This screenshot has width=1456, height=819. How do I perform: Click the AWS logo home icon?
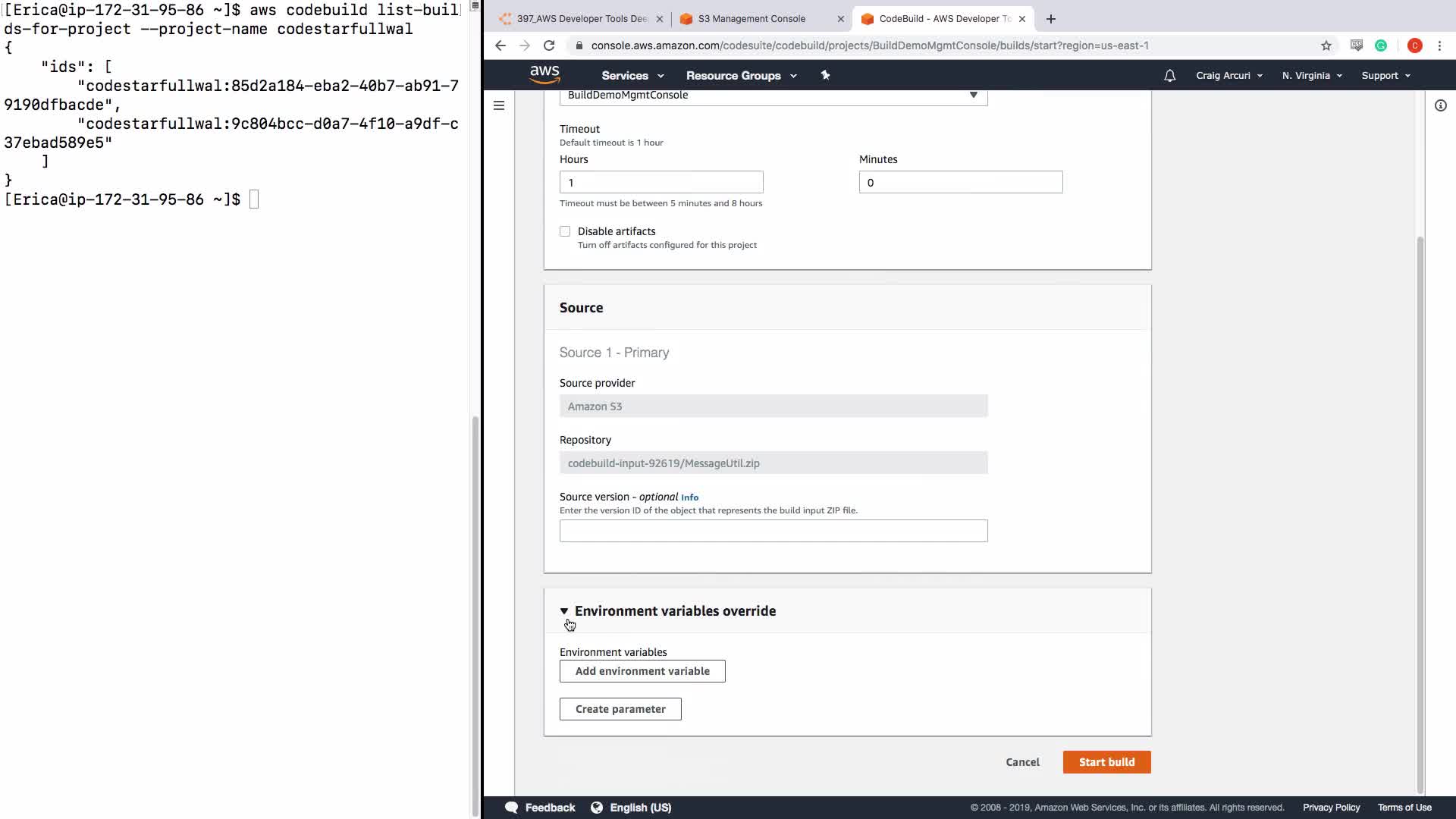pyautogui.click(x=544, y=74)
